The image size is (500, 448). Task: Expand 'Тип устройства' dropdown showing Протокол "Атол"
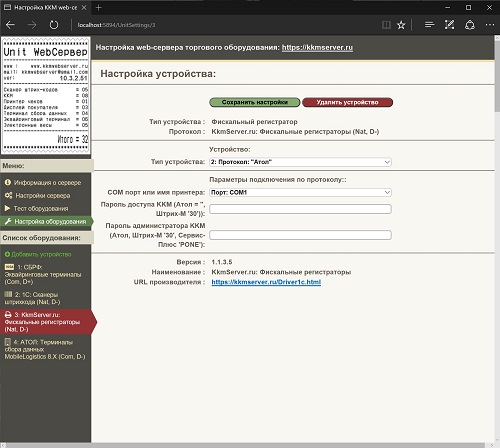coord(300,162)
